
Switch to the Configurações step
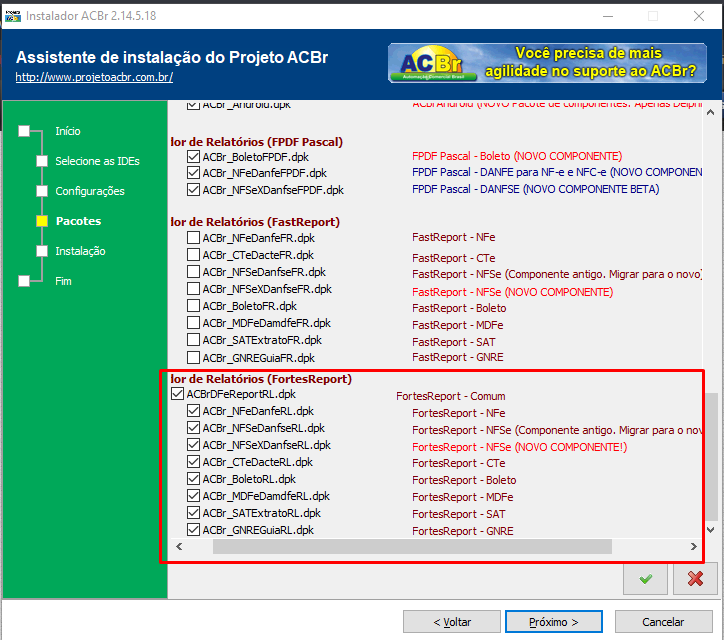point(90,191)
